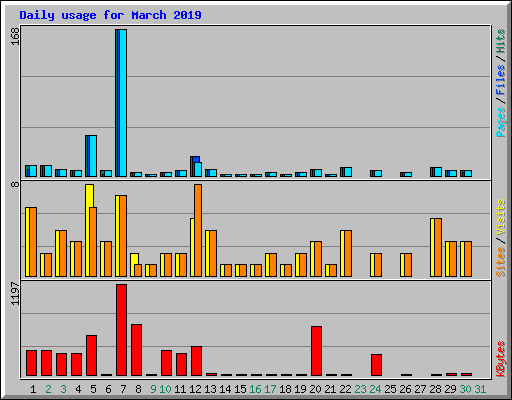Click day 26 on the x-axis
512x400 pixels.
coord(405,389)
